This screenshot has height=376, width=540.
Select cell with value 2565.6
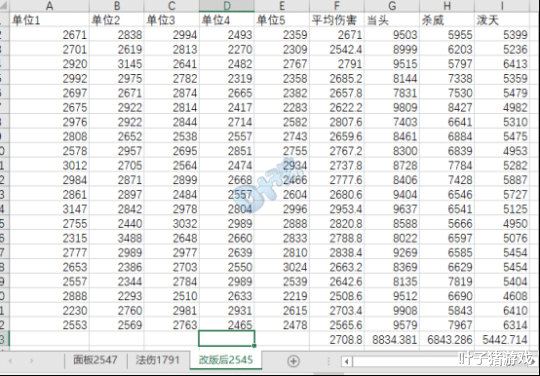[x=337, y=325]
